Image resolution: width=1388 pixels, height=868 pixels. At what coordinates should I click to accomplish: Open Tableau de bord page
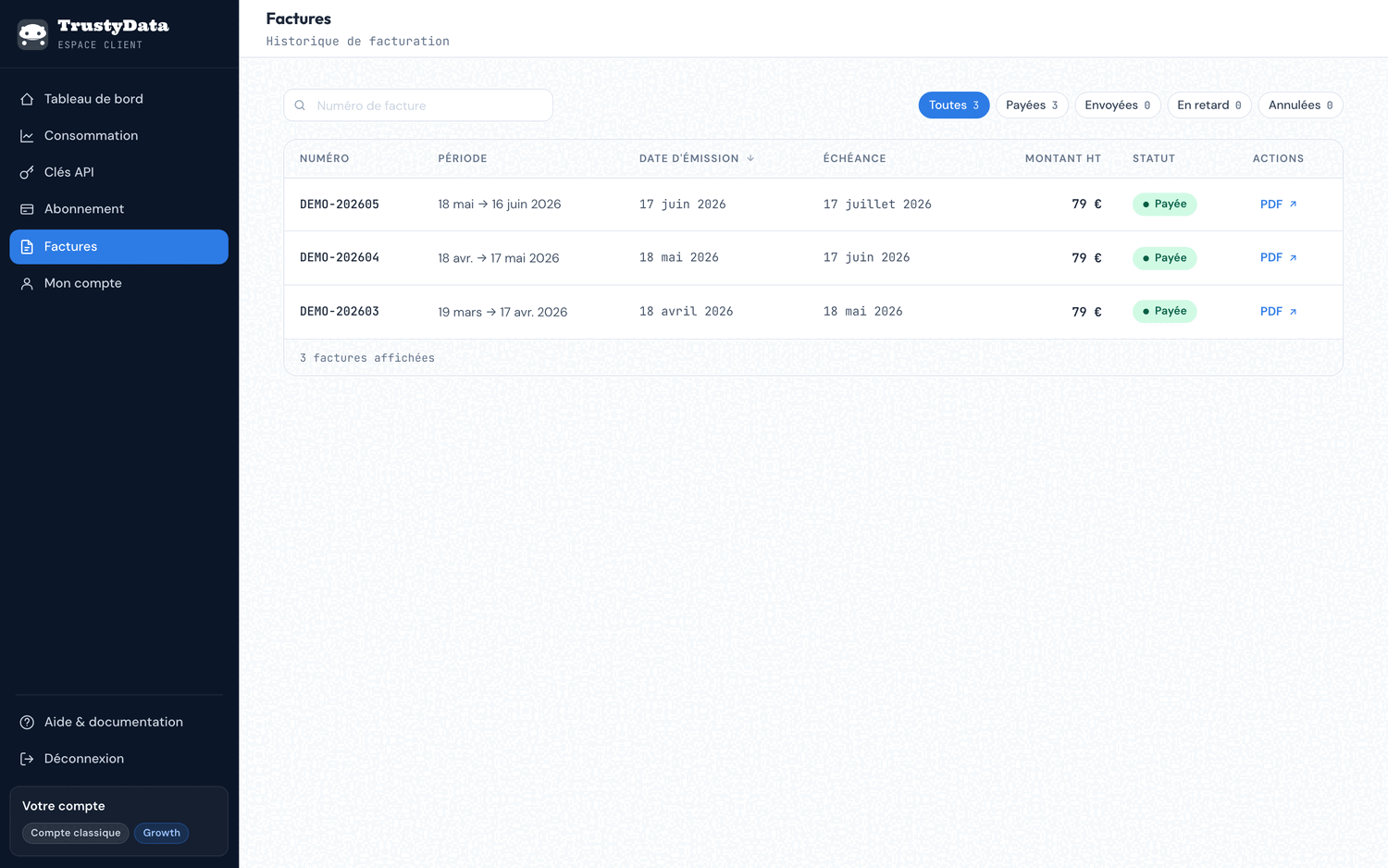click(118, 99)
